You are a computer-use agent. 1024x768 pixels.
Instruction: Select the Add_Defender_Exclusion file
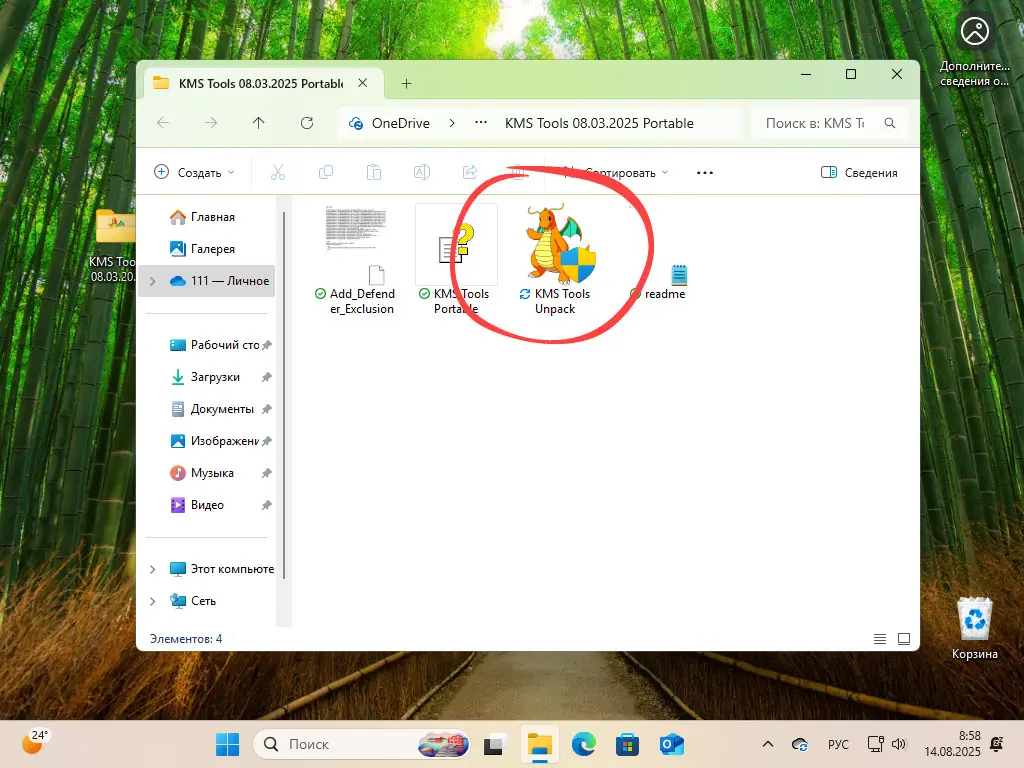[356, 250]
